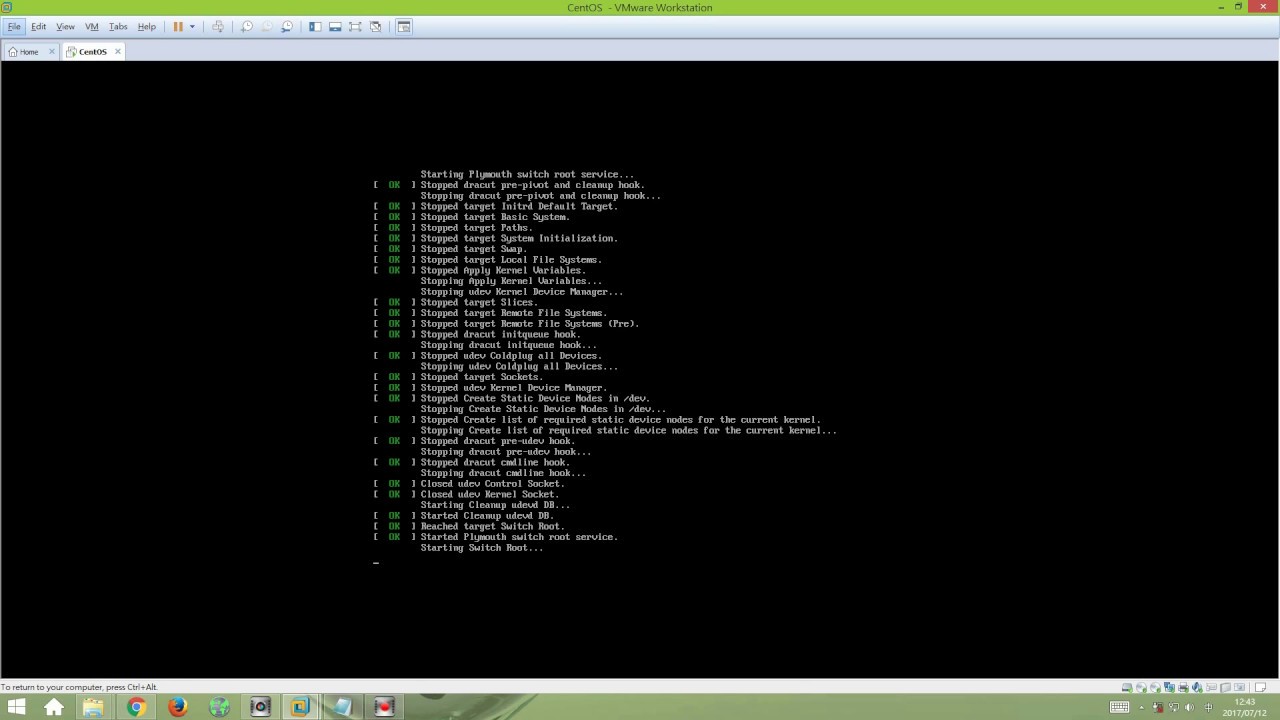Click the first CD/DVD device status icon

click(x=1141, y=687)
